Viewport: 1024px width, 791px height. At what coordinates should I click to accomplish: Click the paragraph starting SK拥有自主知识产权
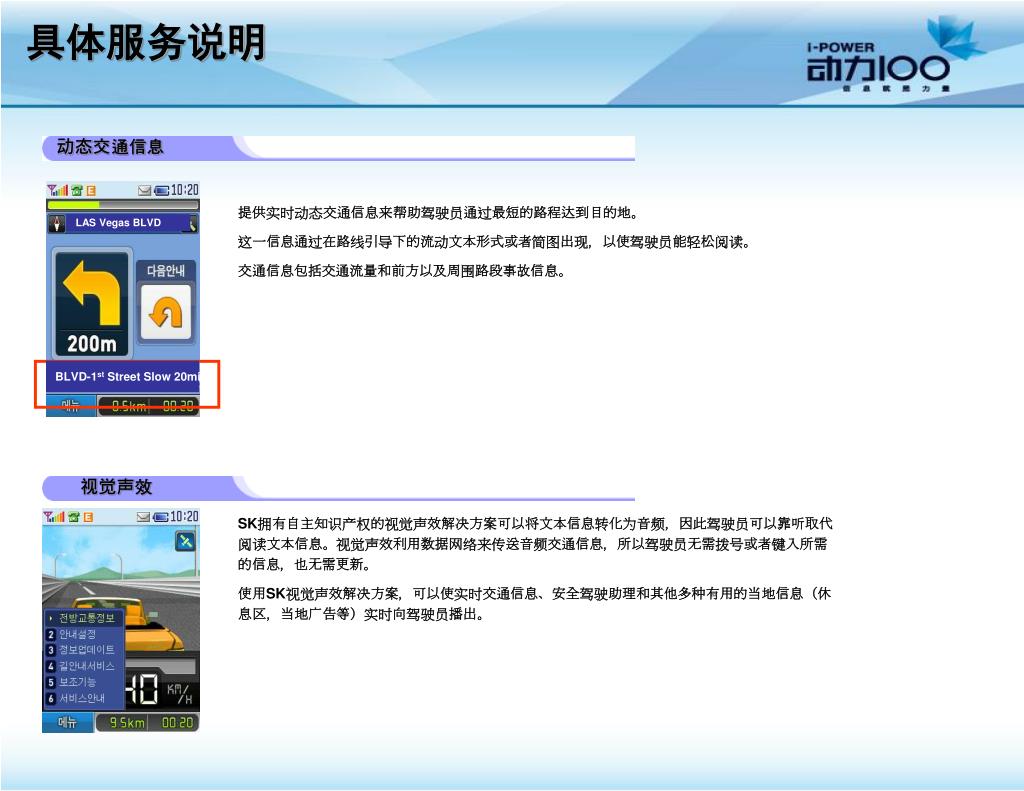(535, 543)
